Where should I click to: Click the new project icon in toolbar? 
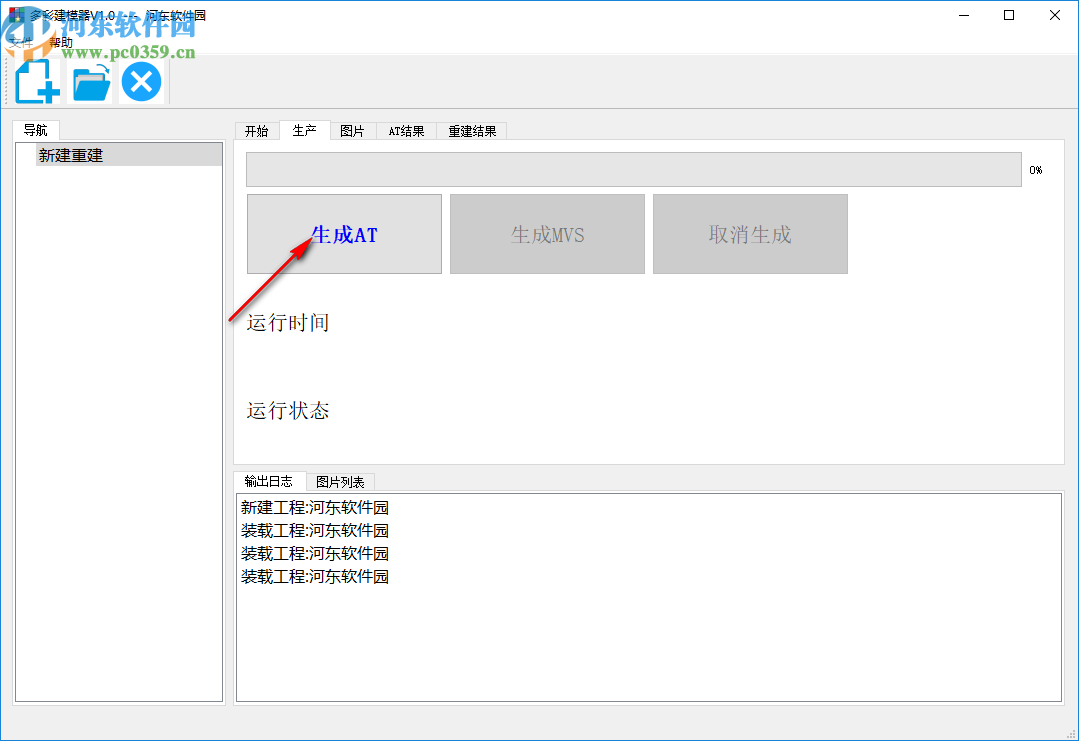[37, 82]
